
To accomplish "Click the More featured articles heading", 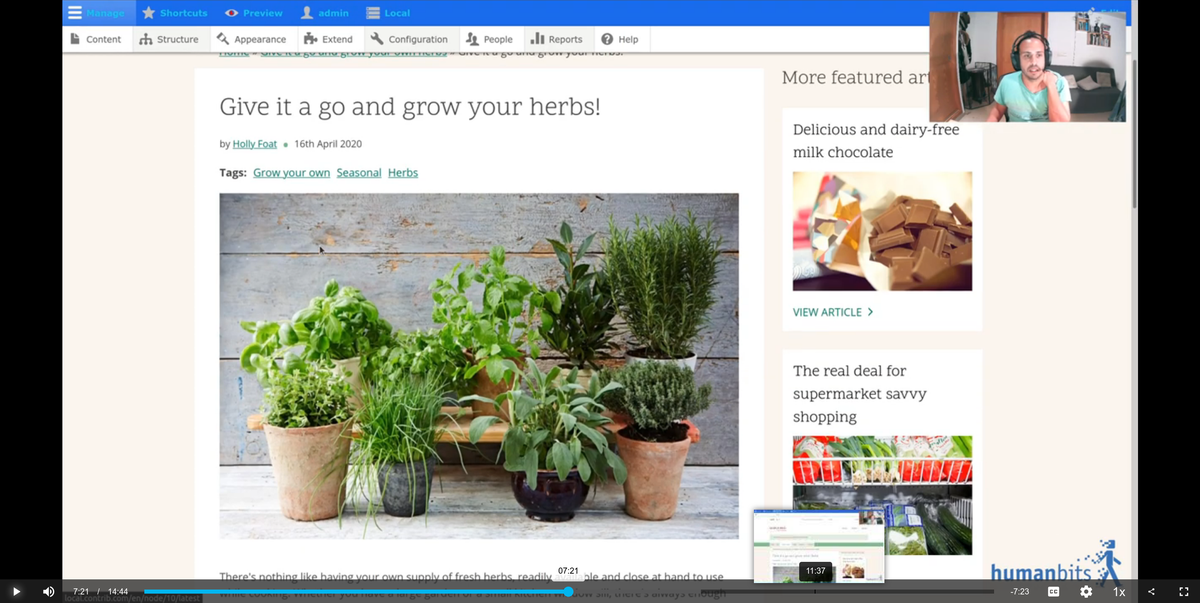I will [x=856, y=77].
